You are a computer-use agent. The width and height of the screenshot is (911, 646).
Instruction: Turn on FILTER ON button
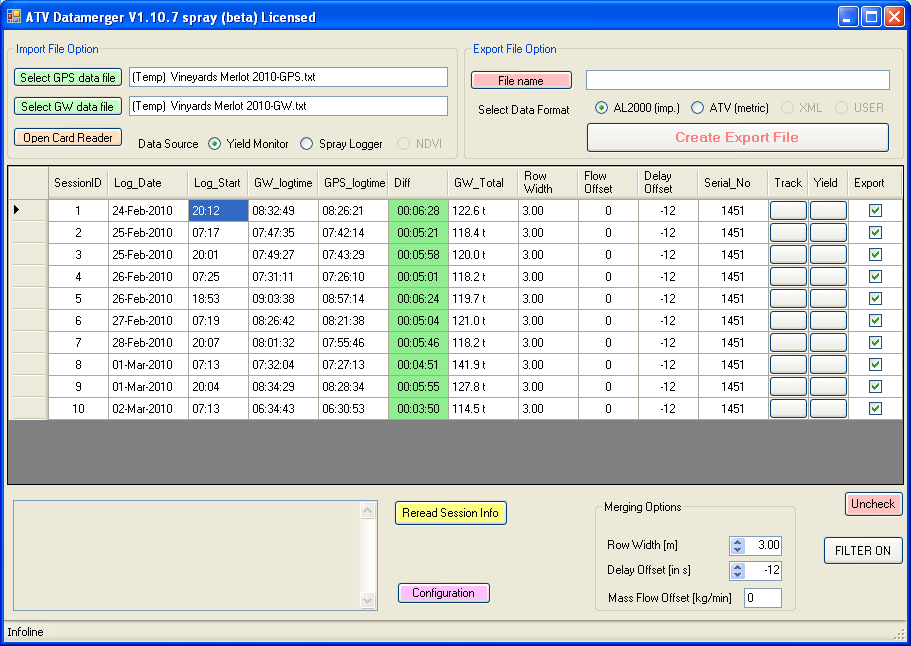click(862, 551)
